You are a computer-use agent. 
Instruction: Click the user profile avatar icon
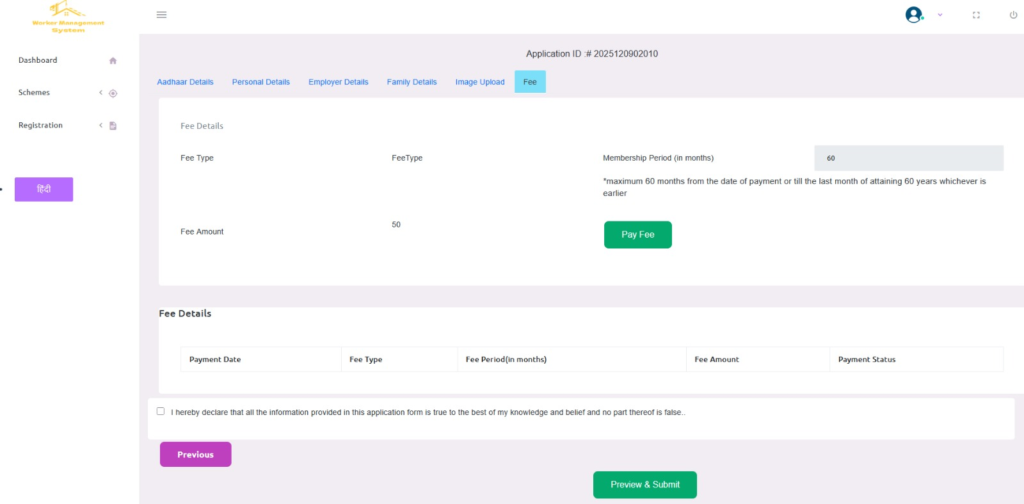coord(913,15)
